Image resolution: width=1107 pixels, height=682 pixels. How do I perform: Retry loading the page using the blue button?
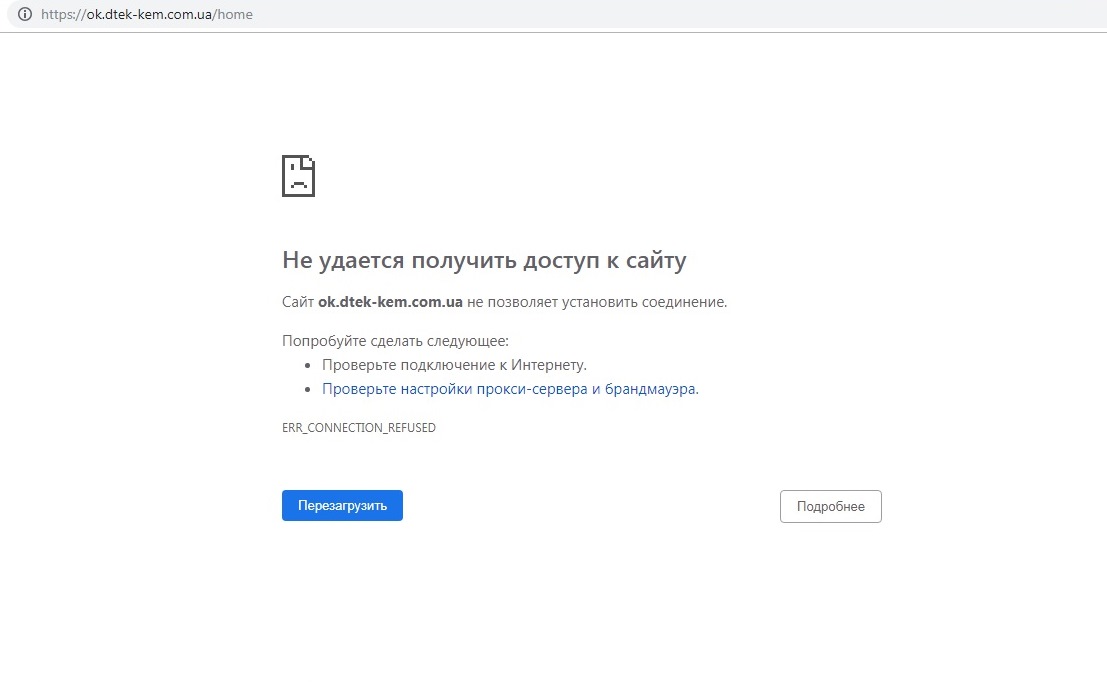pos(342,505)
